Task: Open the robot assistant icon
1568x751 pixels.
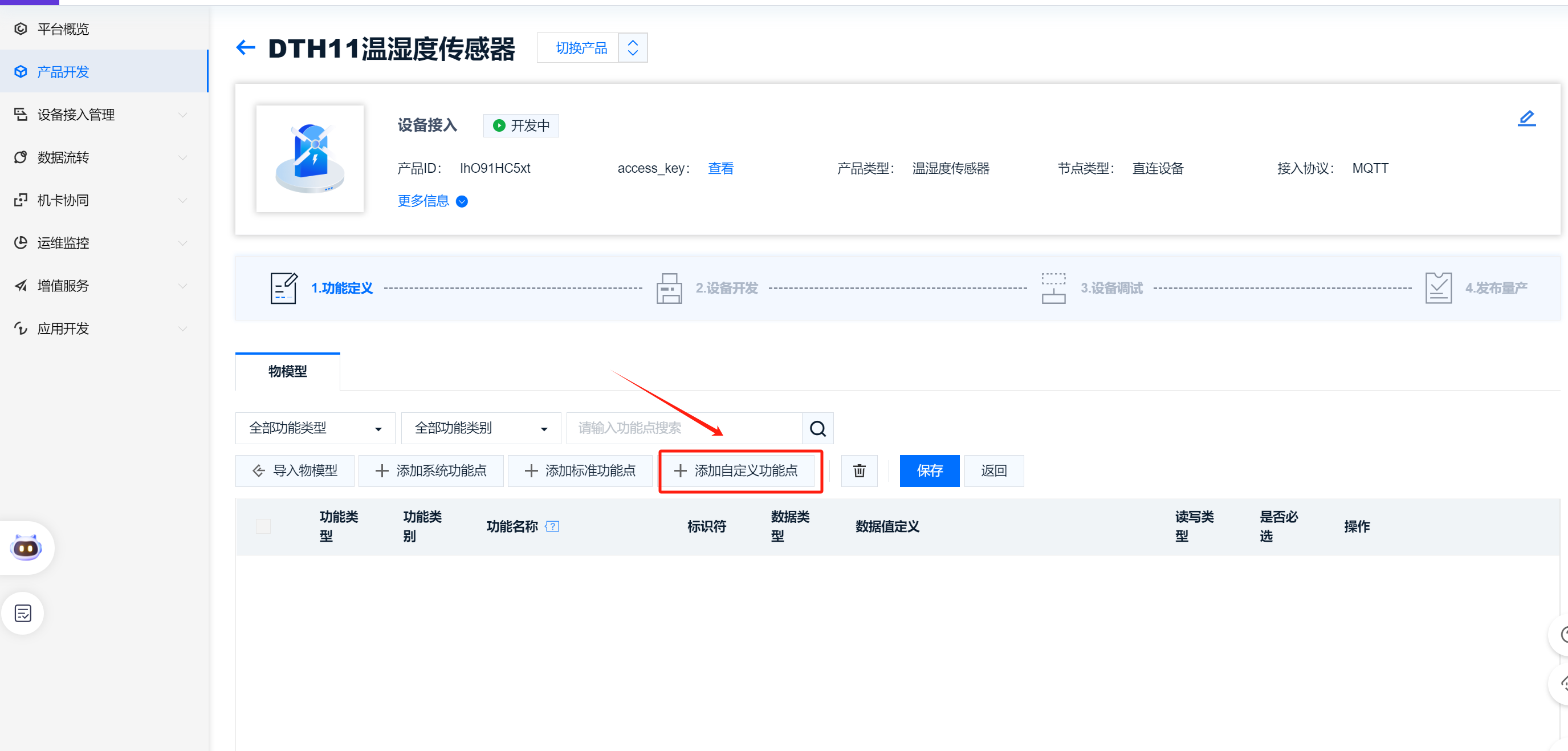Action: tap(26, 547)
